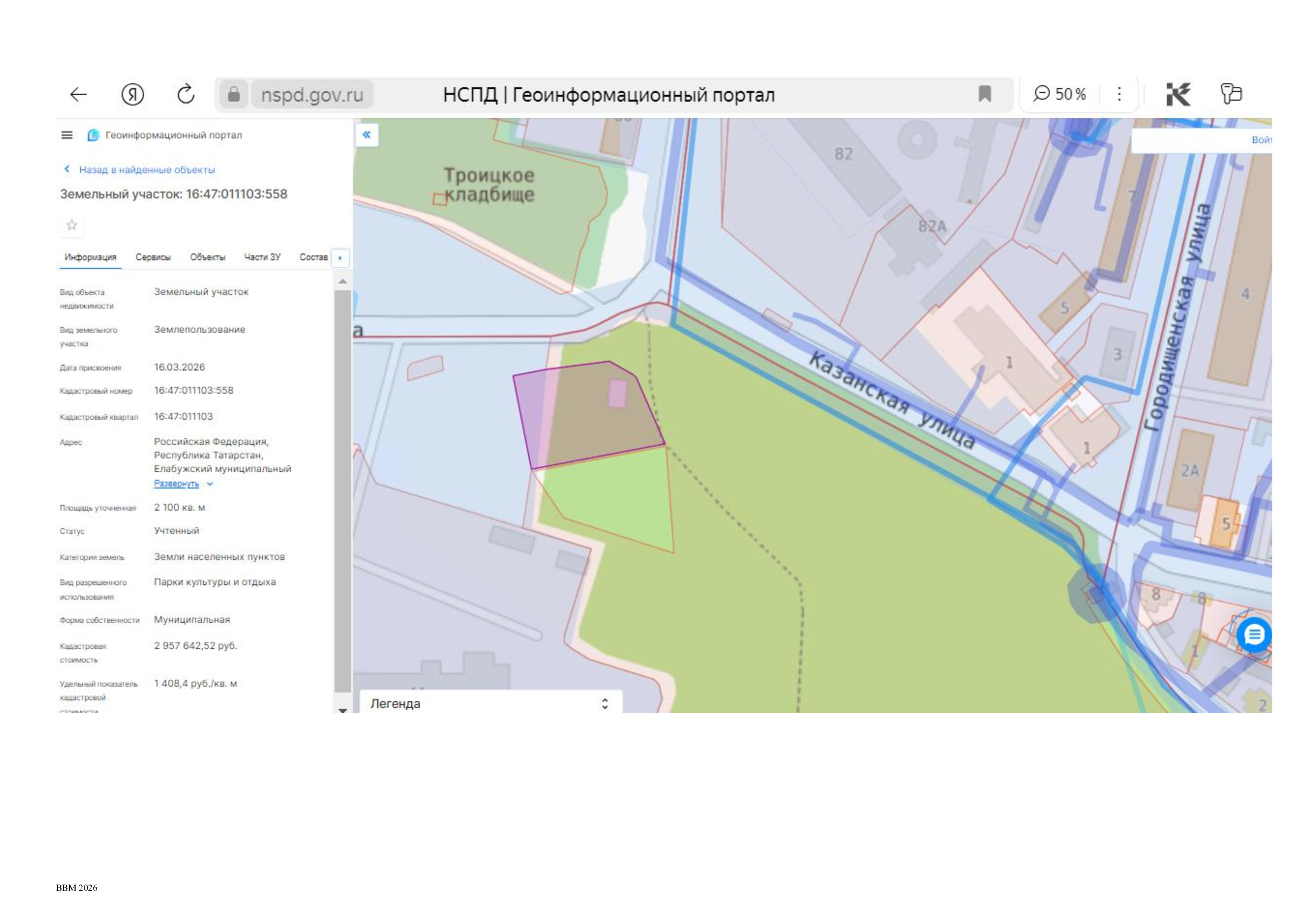This screenshot has height=924, width=1307.
Task: Bookmark this page with bookmark icon
Action: [984, 94]
